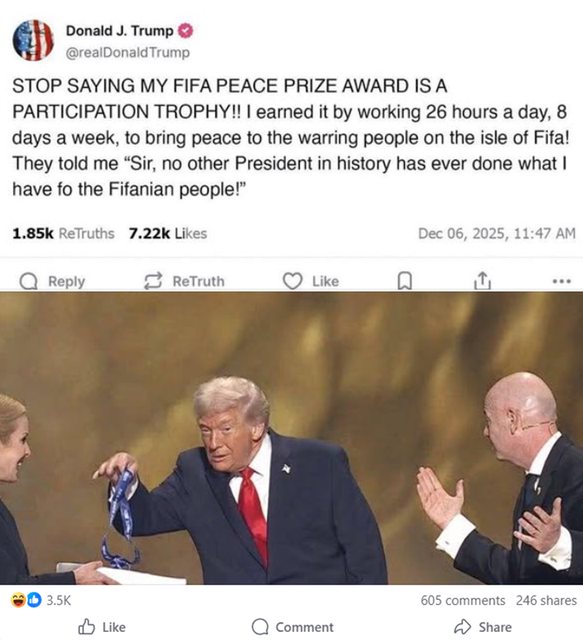
Task: Click the Share arrow icon at the bottom
Action: [x=463, y=626]
